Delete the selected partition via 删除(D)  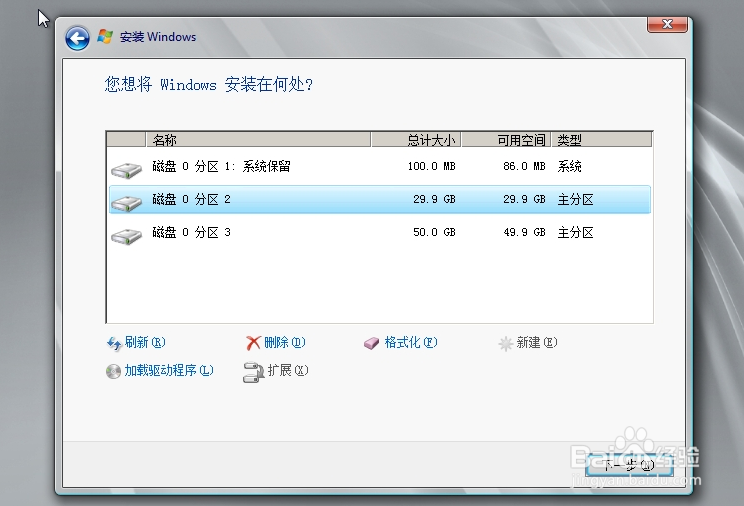285,342
